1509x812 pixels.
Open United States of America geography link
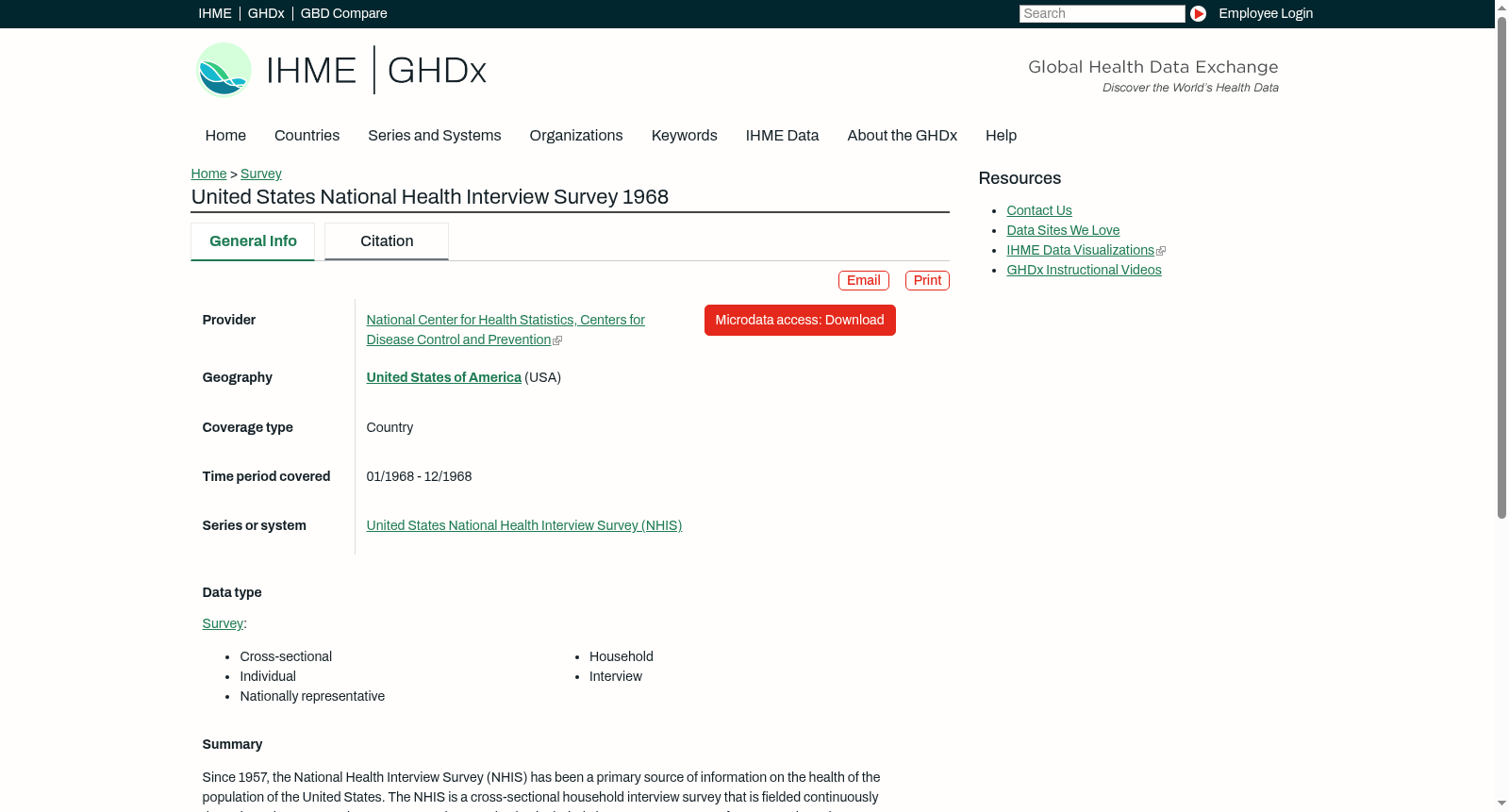tap(444, 377)
